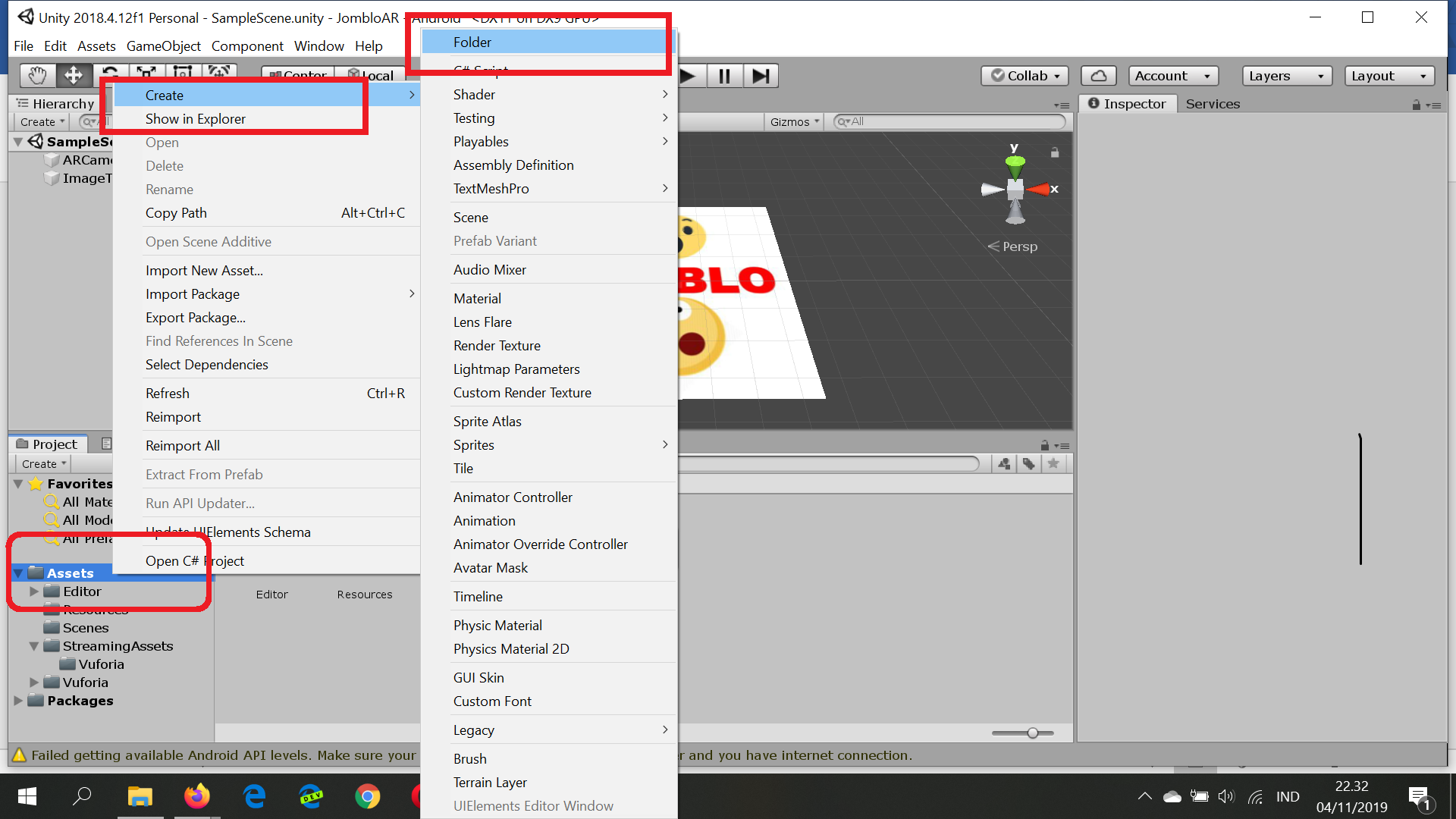
Task: Click the Pause playback button
Action: (724, 76)
